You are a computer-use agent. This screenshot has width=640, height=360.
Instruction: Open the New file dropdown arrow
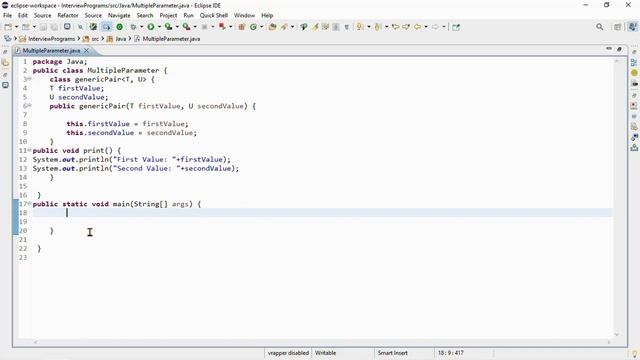pyautogui.click(x=16, y=27)
